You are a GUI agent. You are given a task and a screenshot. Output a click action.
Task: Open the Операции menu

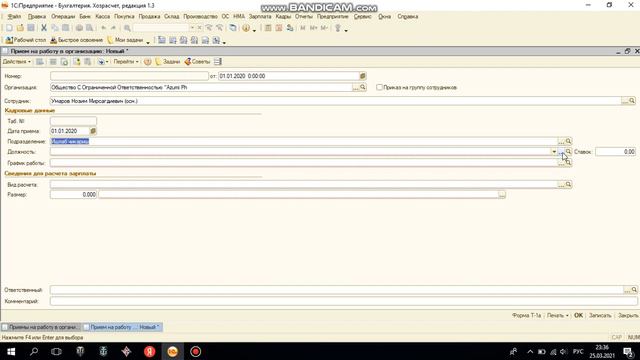point(63,17)
